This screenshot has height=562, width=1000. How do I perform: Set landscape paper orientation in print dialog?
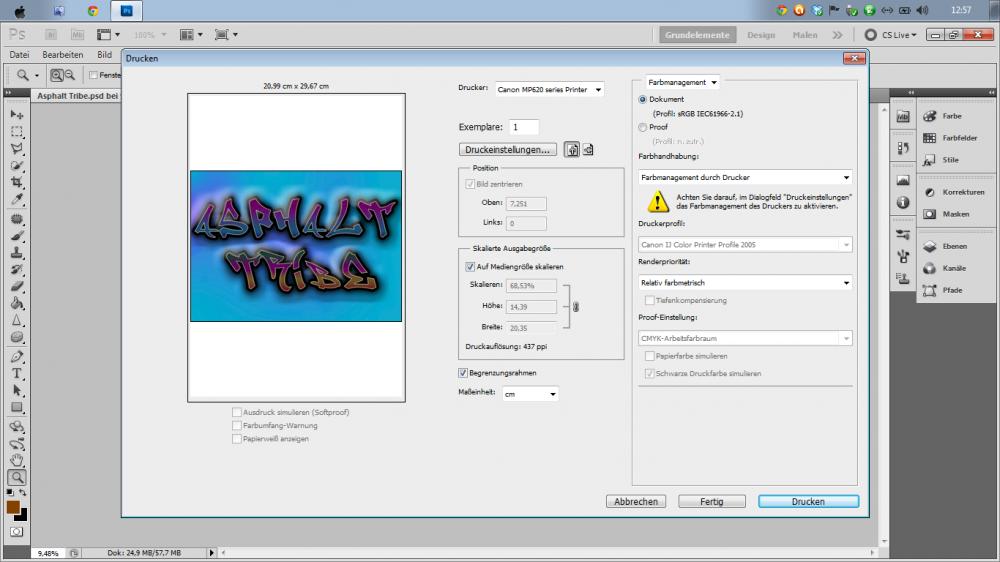[x=588, y=150]
